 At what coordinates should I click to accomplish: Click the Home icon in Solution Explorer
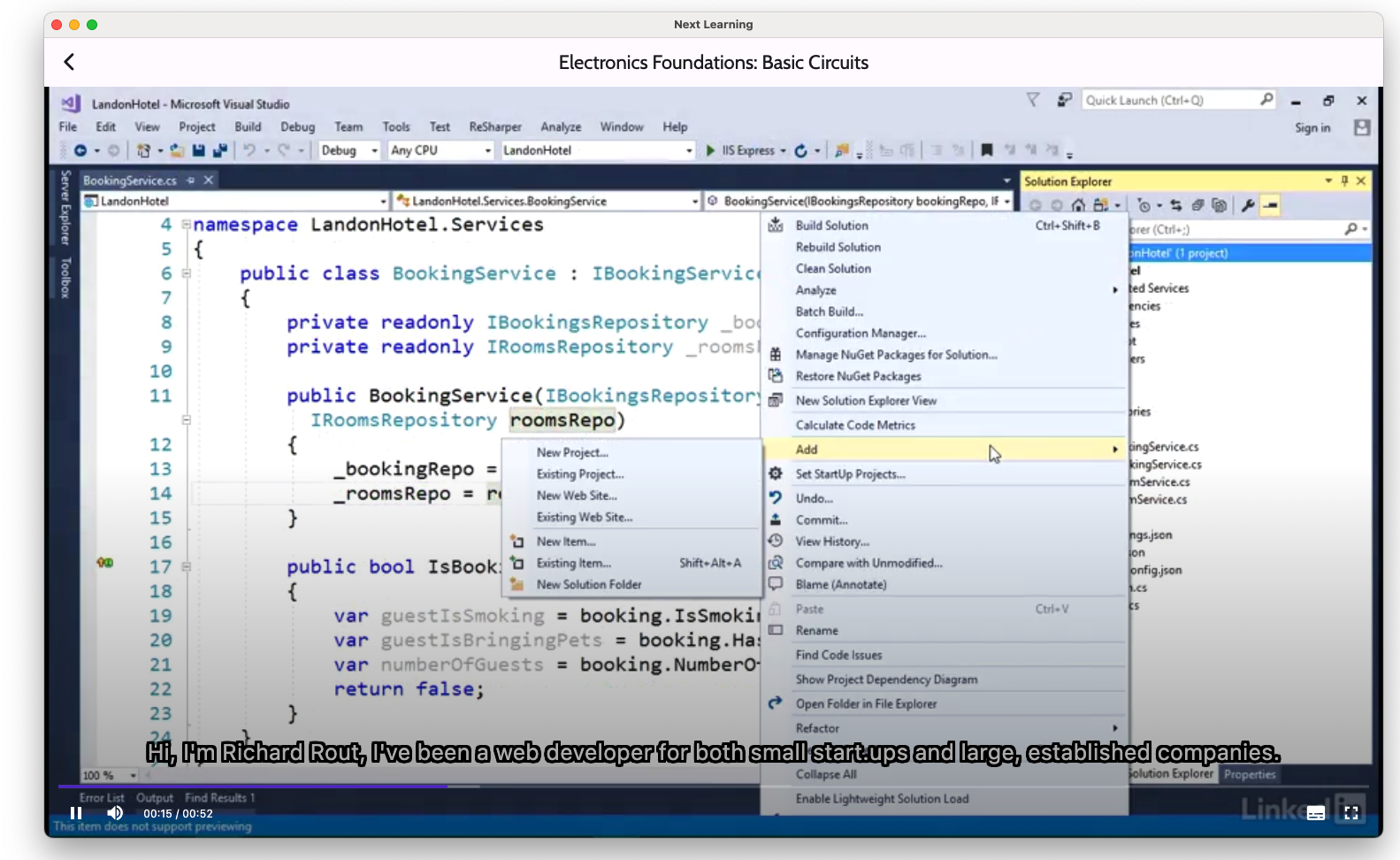(x=1078, y=205)
